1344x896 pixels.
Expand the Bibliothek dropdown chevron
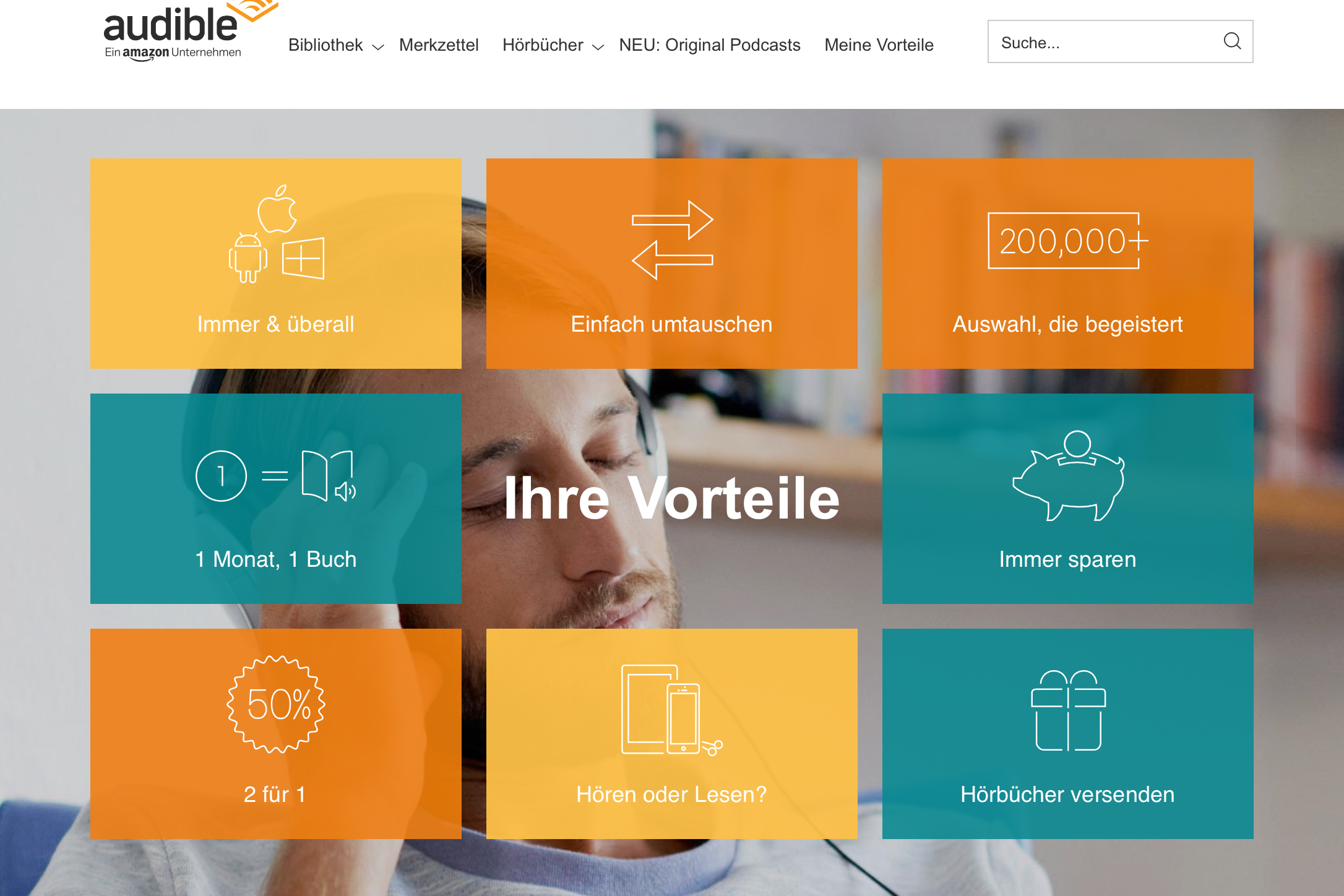pos(377,46)
